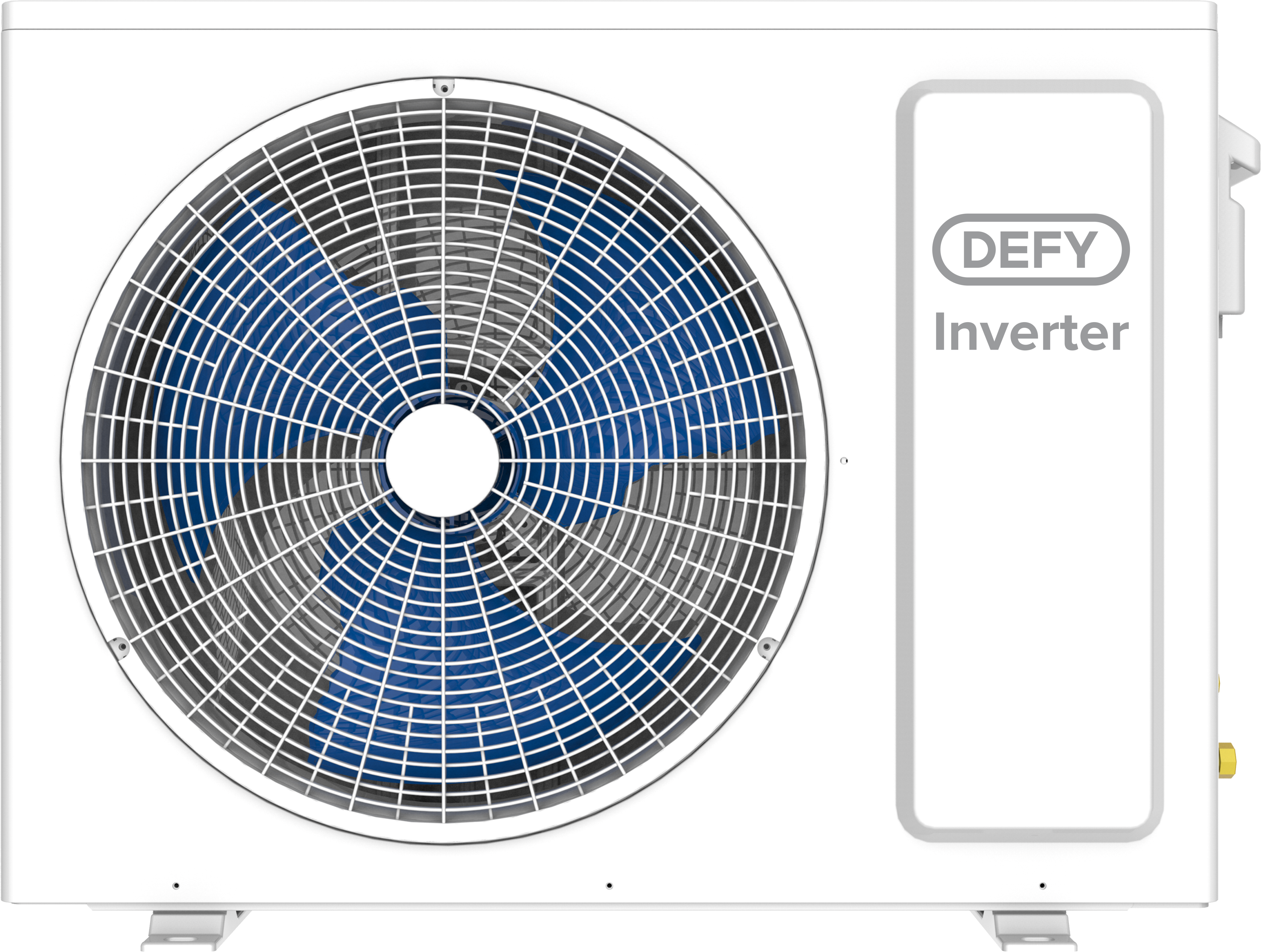Click the top cover strip of unit
Viewport: 1261px width, 952px height.
(610, 15)
